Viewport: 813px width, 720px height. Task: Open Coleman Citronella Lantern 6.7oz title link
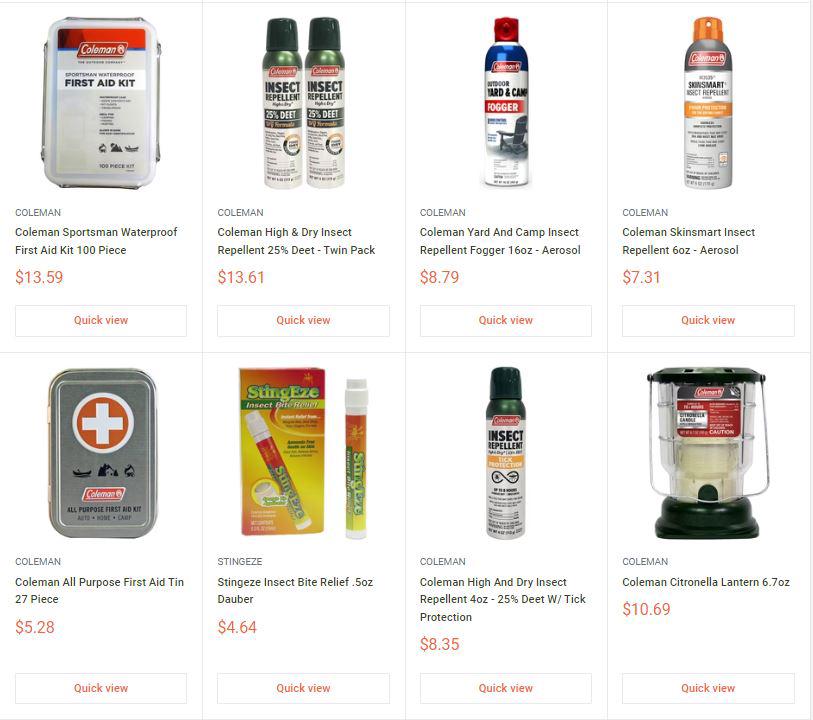pyautogui.click(x=706, y=582)
